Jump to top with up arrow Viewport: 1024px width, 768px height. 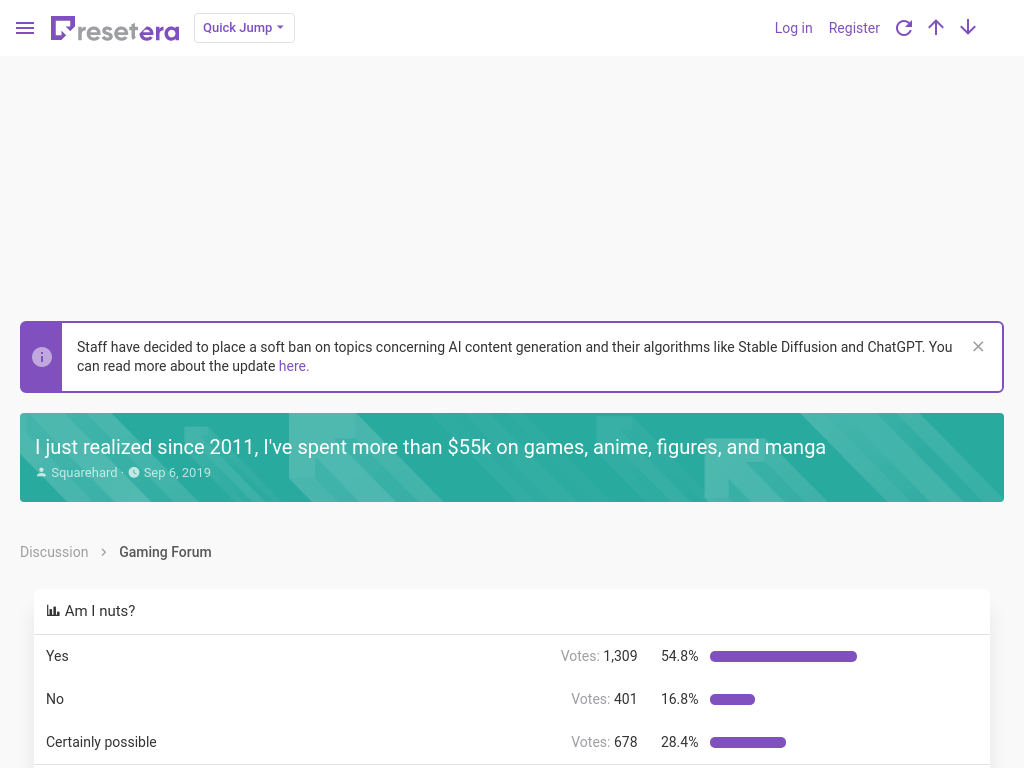(x=936, y=27)
